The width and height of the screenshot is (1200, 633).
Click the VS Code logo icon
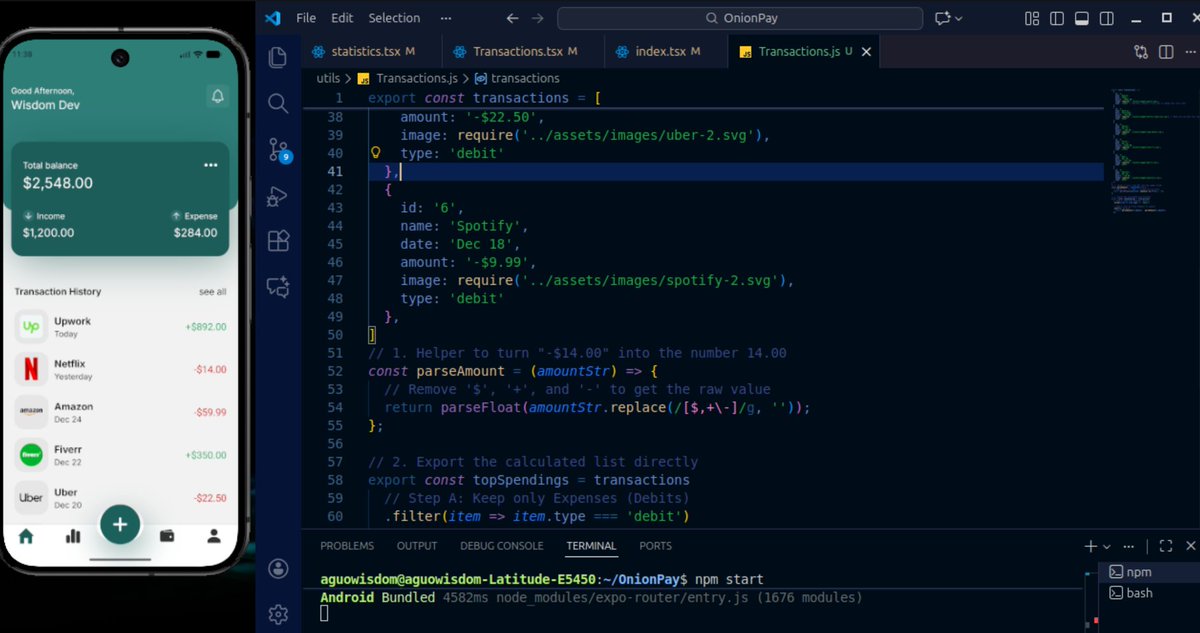[x=273, y=18]
